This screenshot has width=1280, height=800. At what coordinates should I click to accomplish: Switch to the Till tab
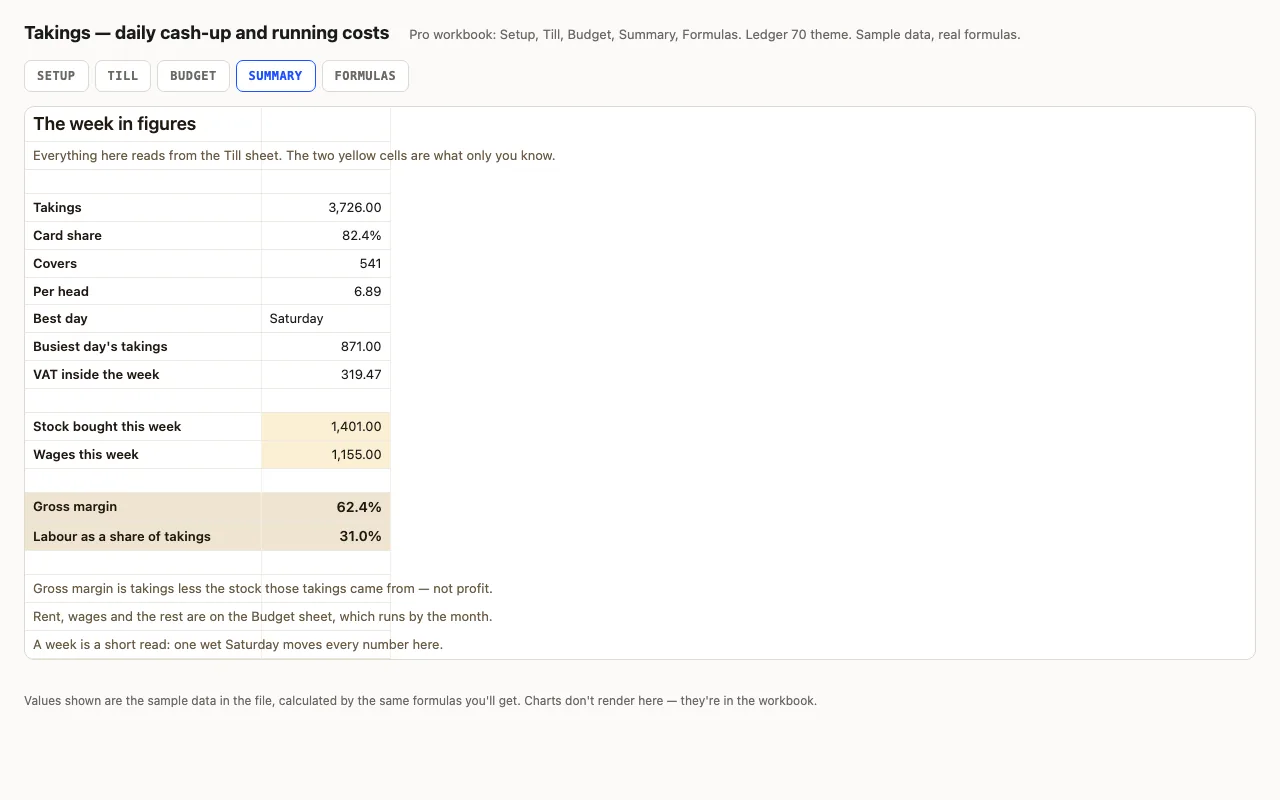pyautogui.click(x=123, y=76)
